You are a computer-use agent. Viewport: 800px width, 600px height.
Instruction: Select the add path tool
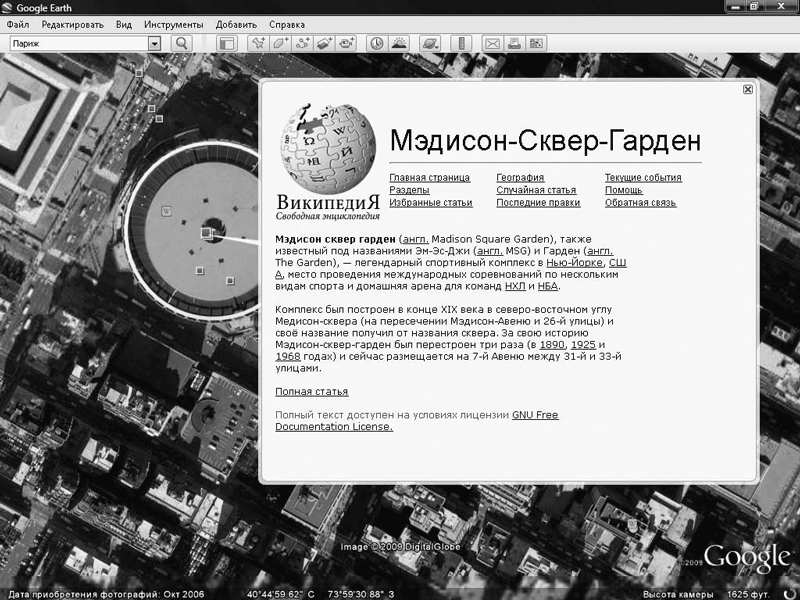tap(302, 43)
